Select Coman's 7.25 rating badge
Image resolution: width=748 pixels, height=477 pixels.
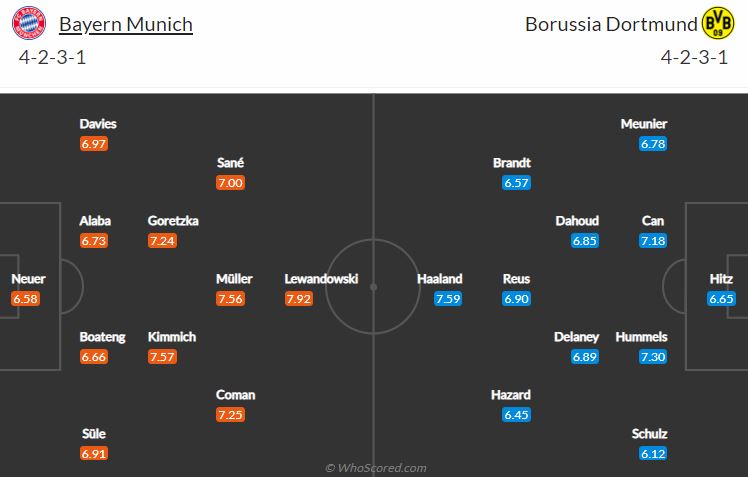click(230, 415)
